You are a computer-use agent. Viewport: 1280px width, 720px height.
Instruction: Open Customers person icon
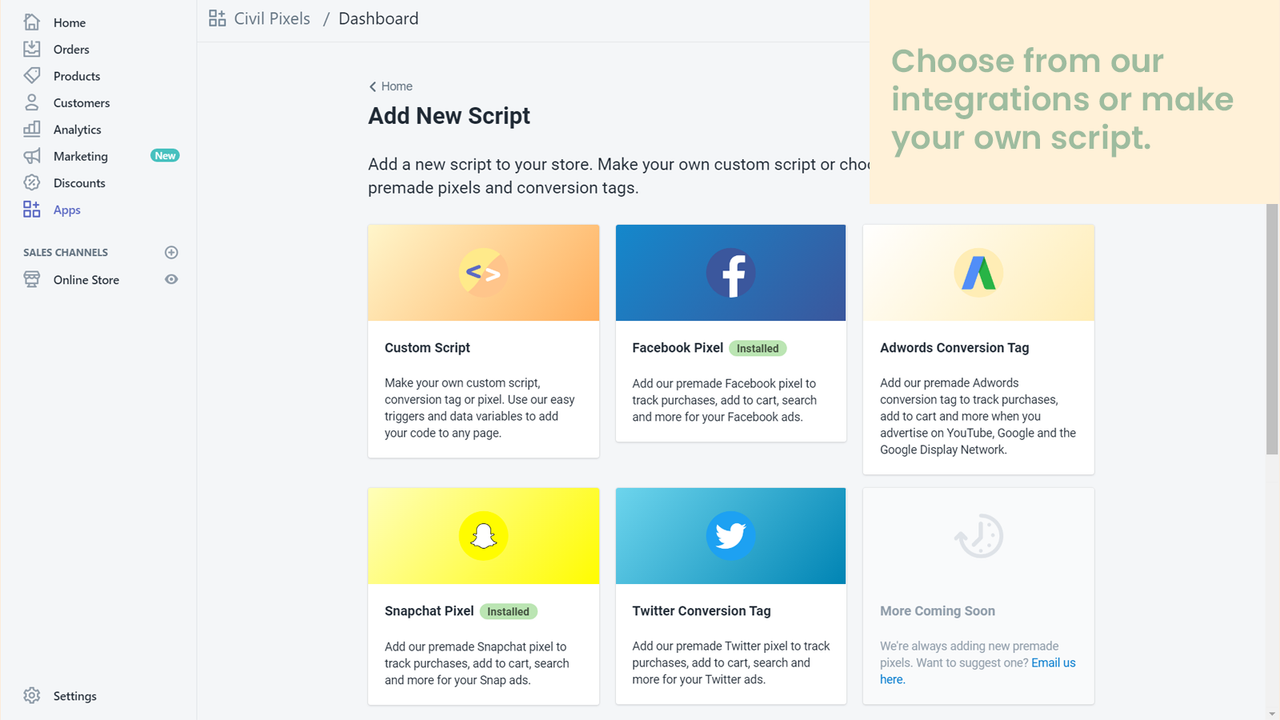32,103
